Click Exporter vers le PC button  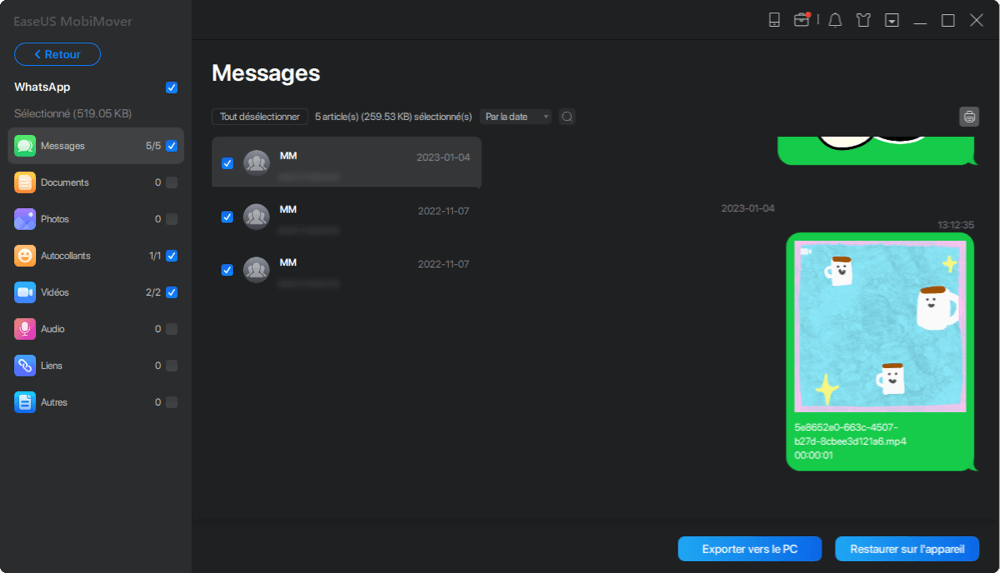749,549
